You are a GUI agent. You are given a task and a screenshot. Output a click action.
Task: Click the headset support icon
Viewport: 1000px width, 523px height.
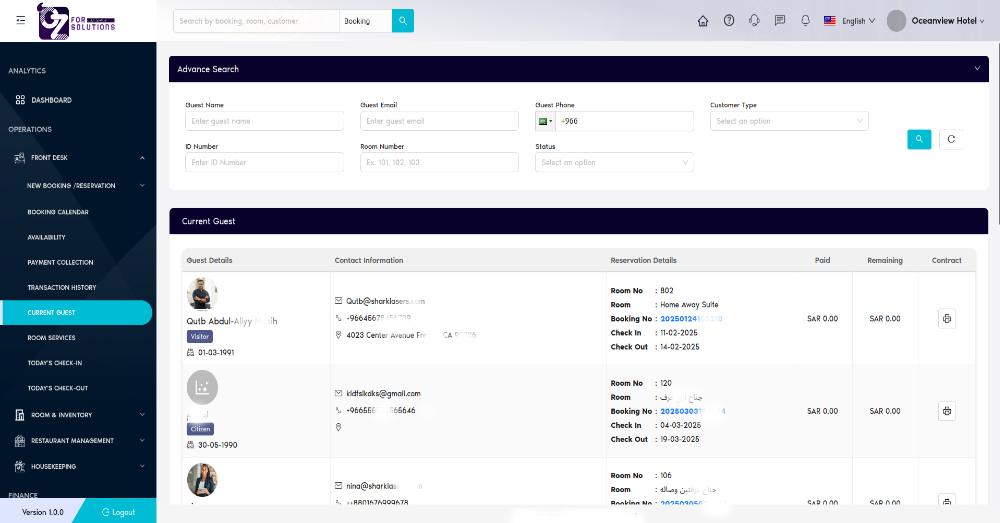(754, 21)
